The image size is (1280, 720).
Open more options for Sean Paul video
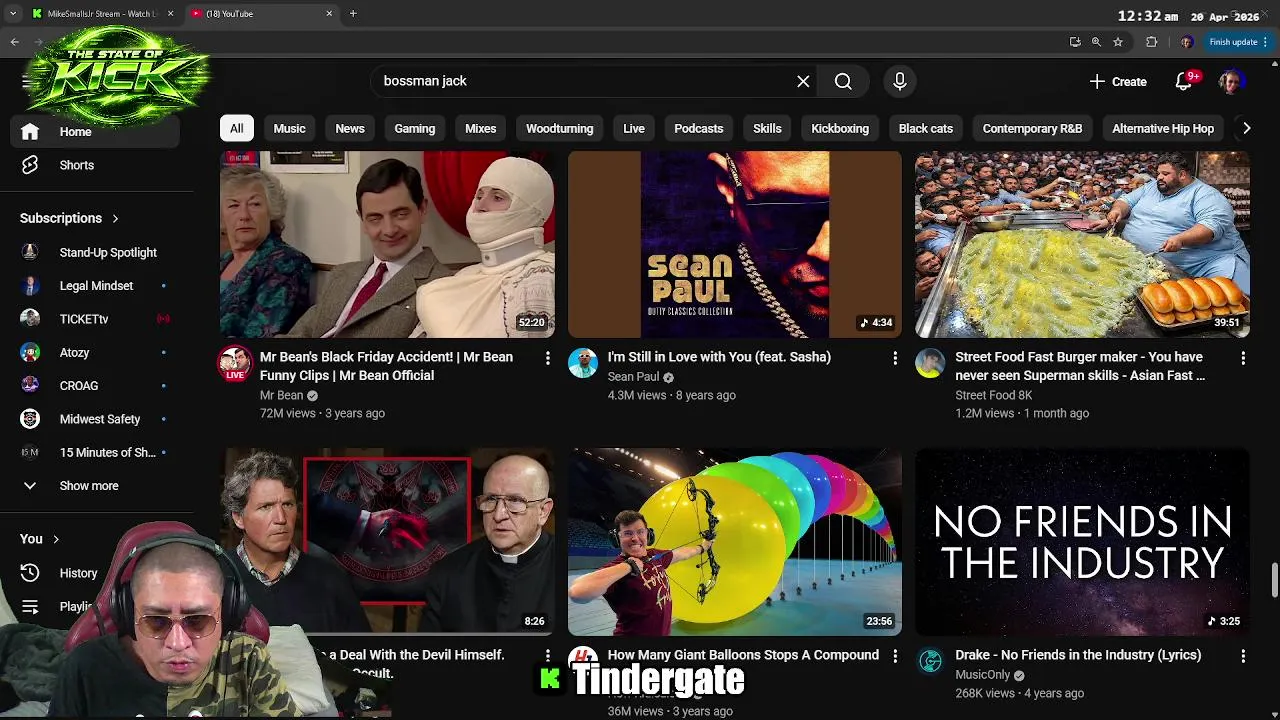pos(895,358)
